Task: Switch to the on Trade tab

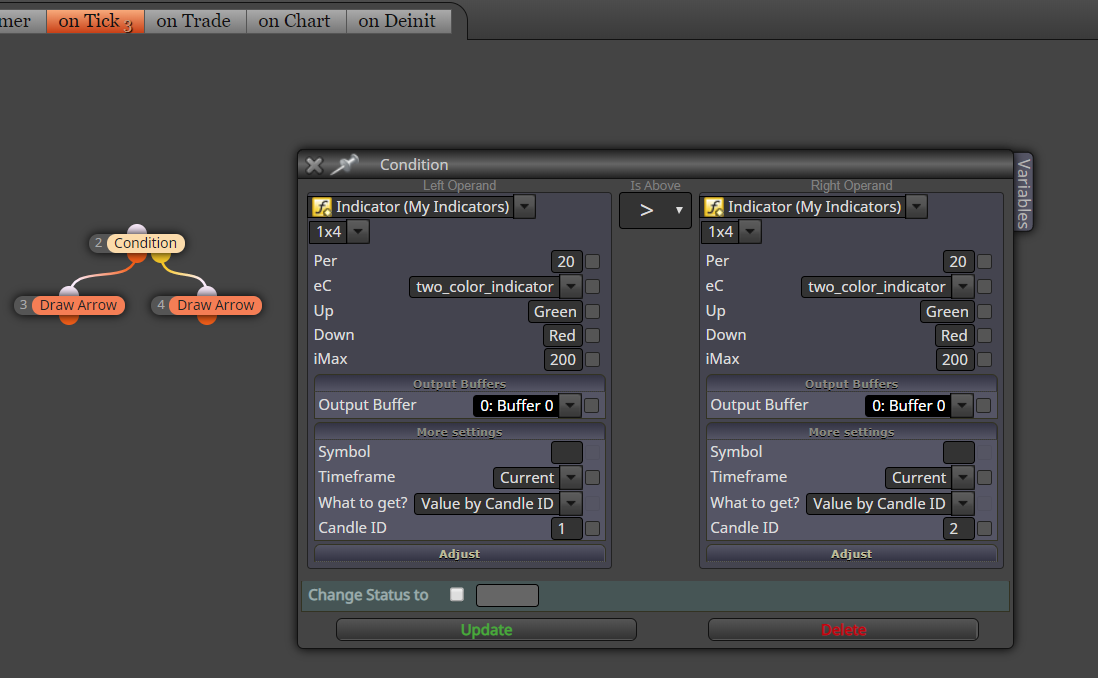Action: pos(194,21)
